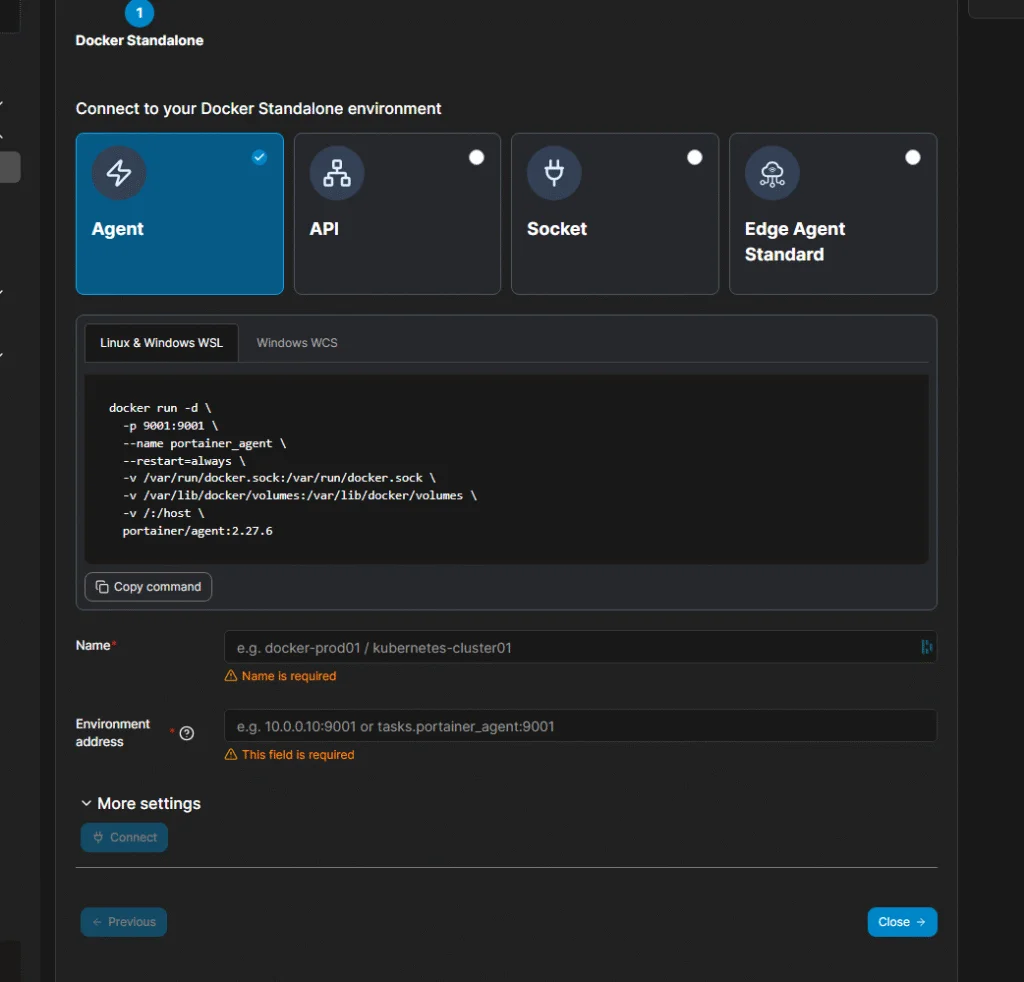This screenshot has width=1024, height=982.
Task: Click the password manager icon in Name field
Action: pos(926,647)
